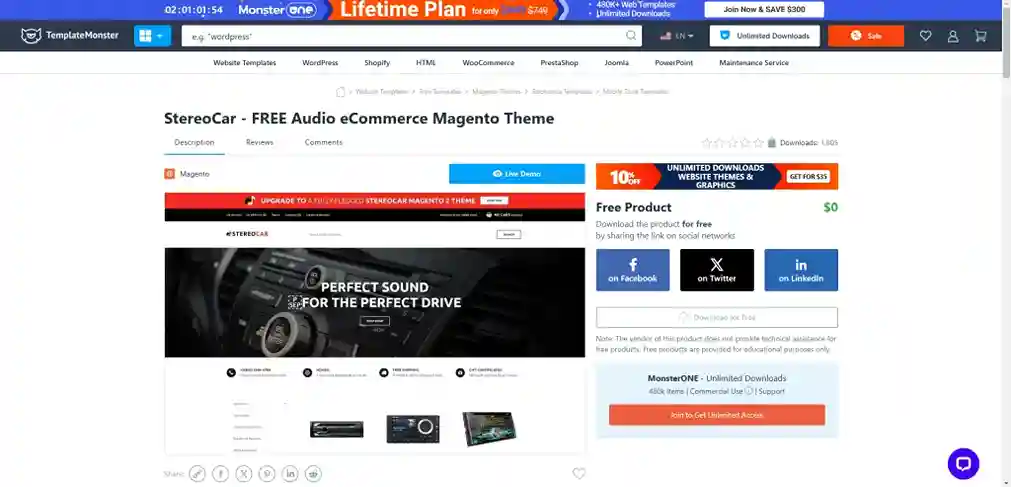Image resolution: width=1011 pixels, height=487 pixels.
Task: Open the orange Sale button
Action: [x=866, y=36]
